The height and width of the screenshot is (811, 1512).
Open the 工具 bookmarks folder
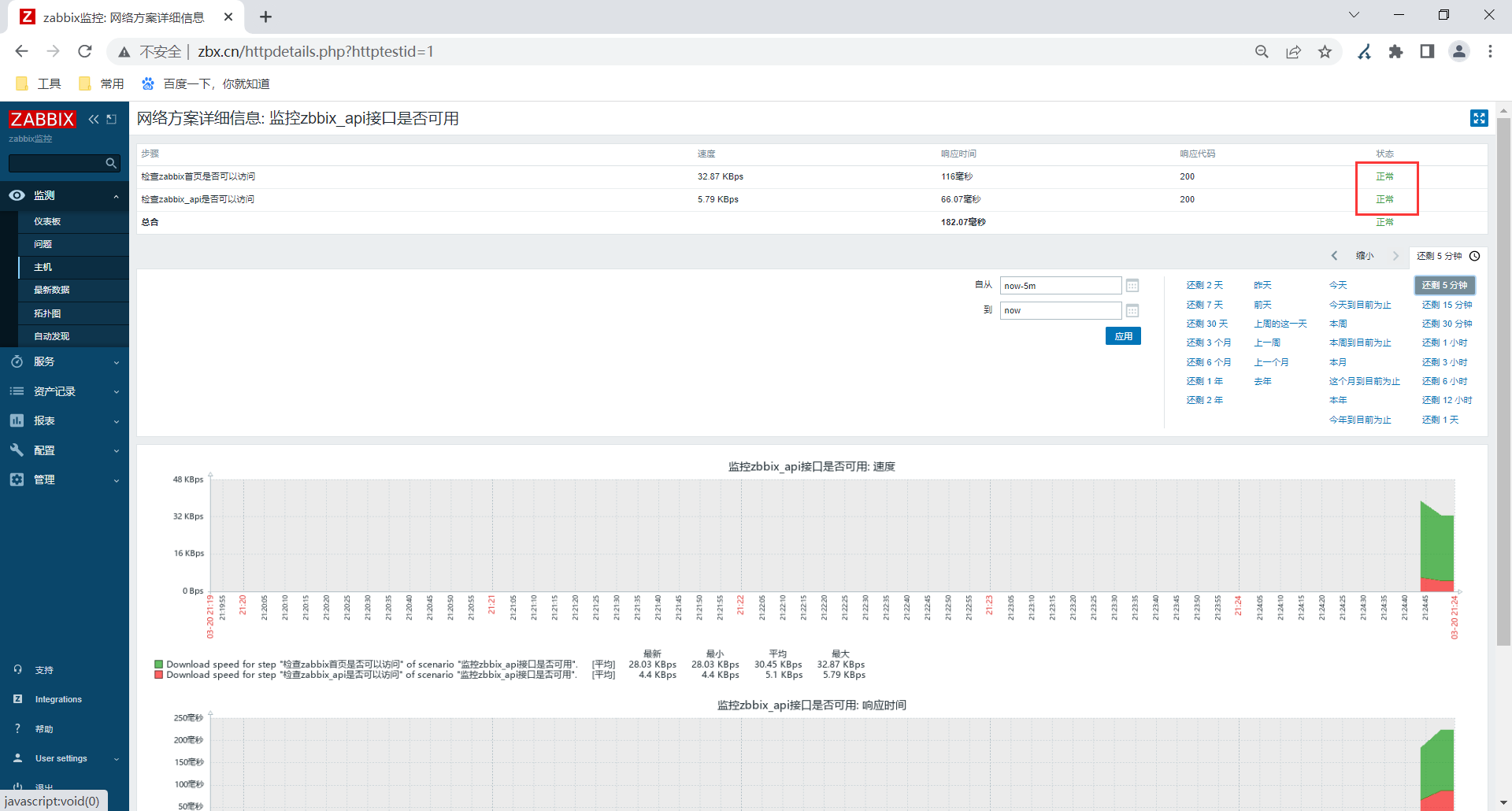click(38, 83)
